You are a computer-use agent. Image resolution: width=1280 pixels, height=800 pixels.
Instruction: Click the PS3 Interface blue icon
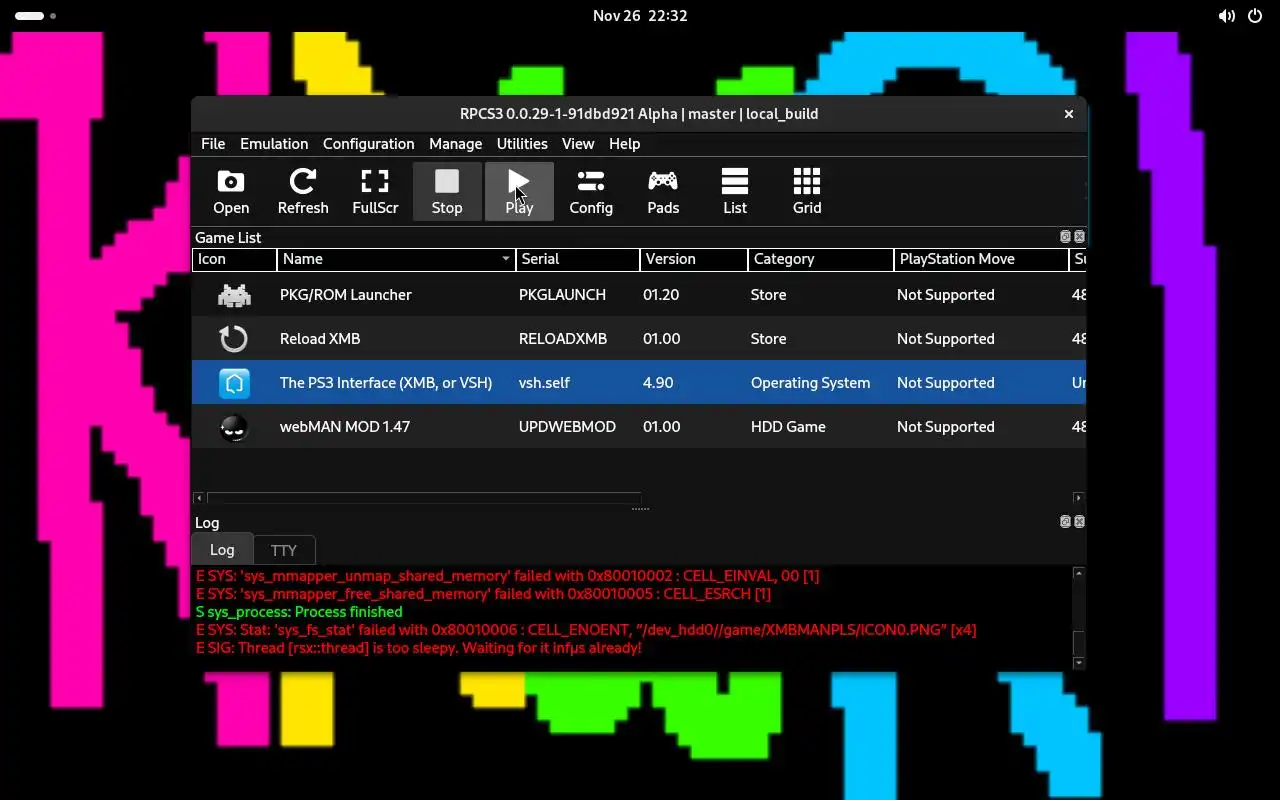tap(234, 383)
